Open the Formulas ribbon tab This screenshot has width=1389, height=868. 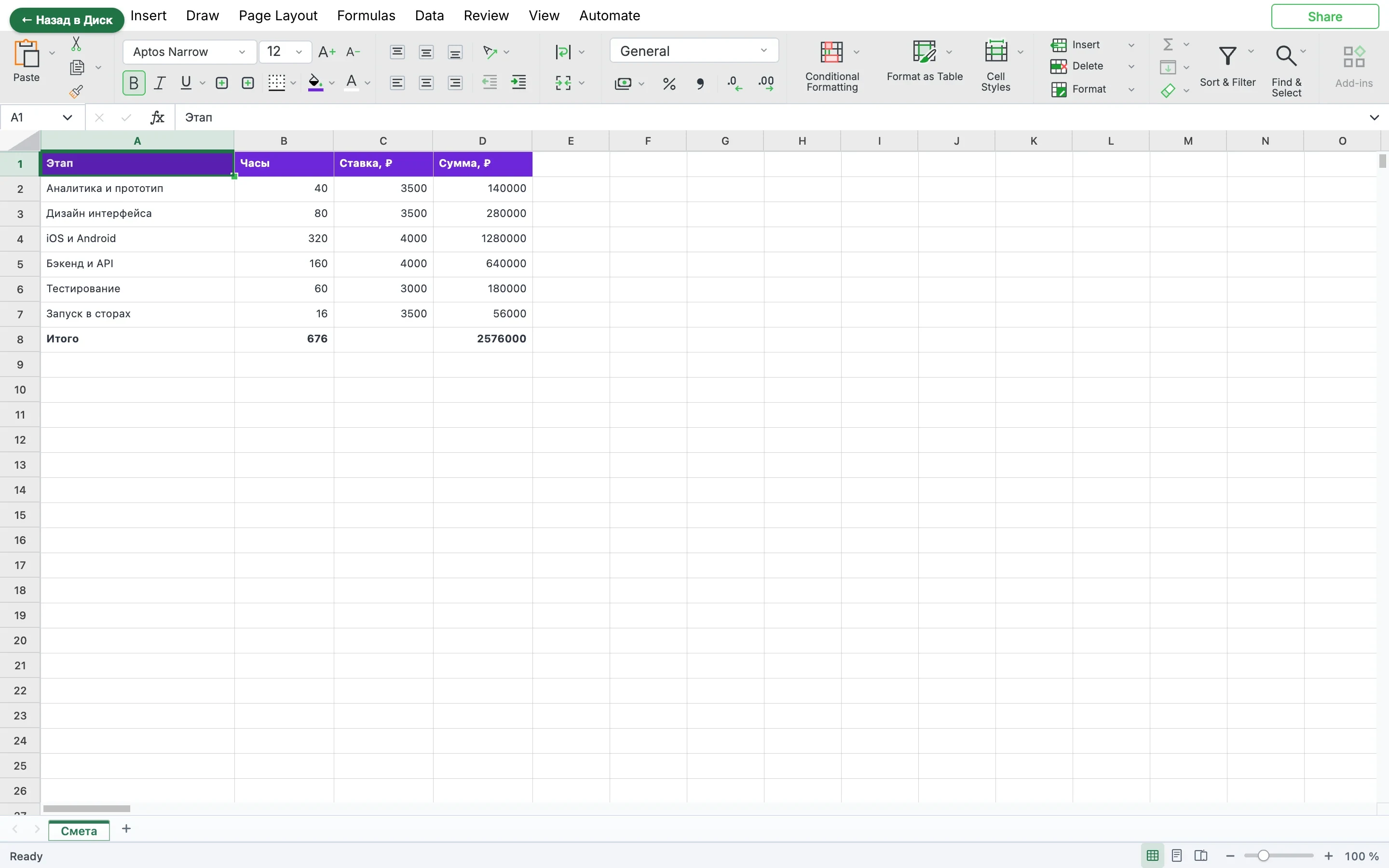tap(366, 15)
